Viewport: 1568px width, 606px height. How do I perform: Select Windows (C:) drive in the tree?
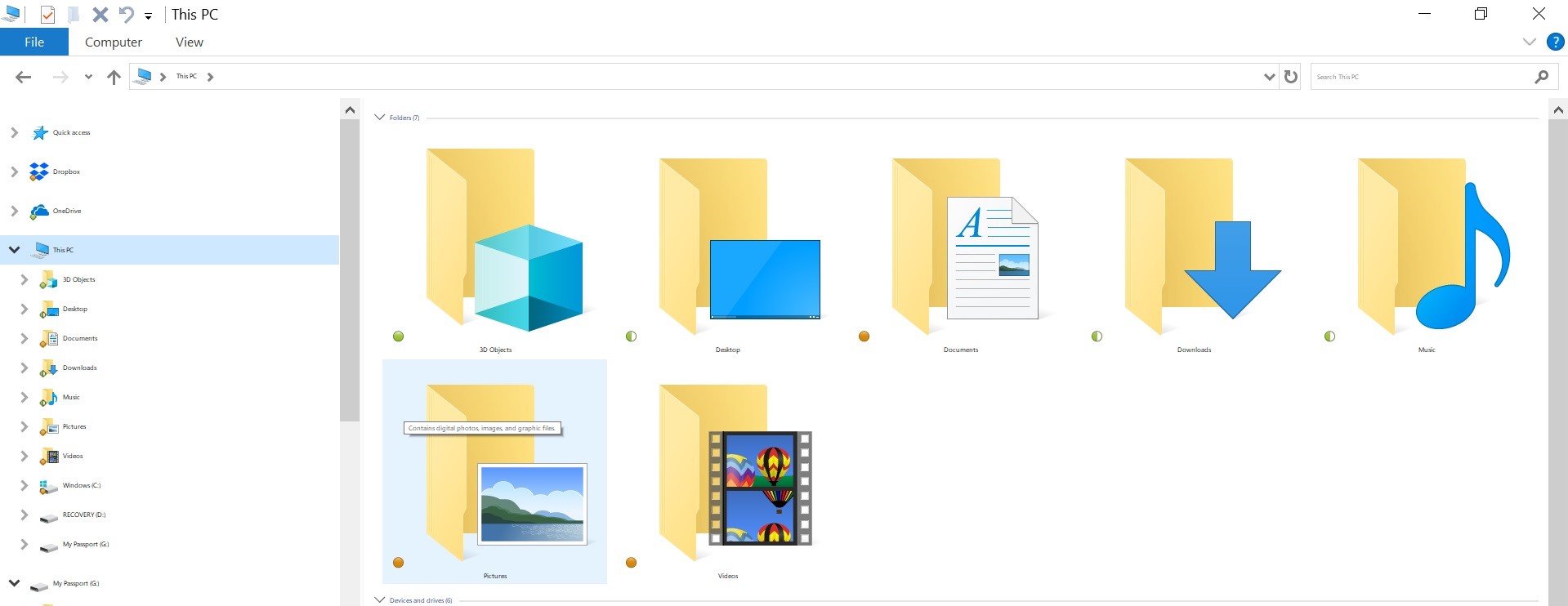tap(81, 485)
